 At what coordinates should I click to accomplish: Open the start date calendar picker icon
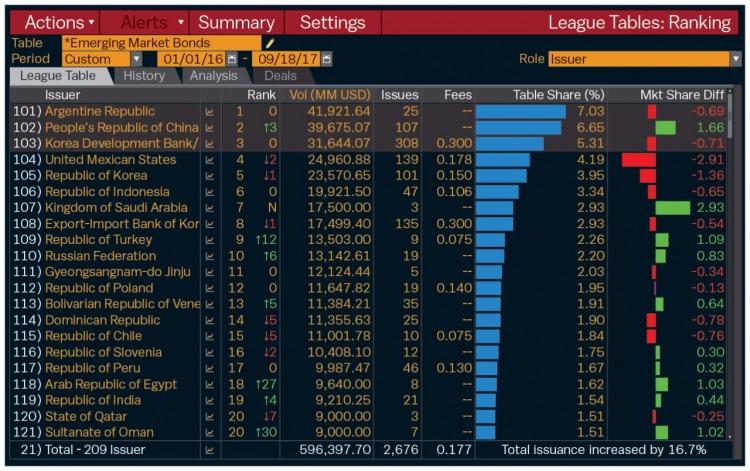(232, 59)
